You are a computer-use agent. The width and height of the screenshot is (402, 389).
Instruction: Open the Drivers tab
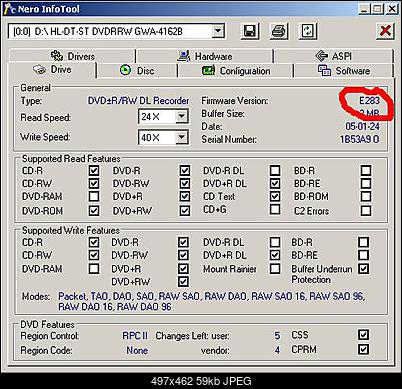[73, 56]
